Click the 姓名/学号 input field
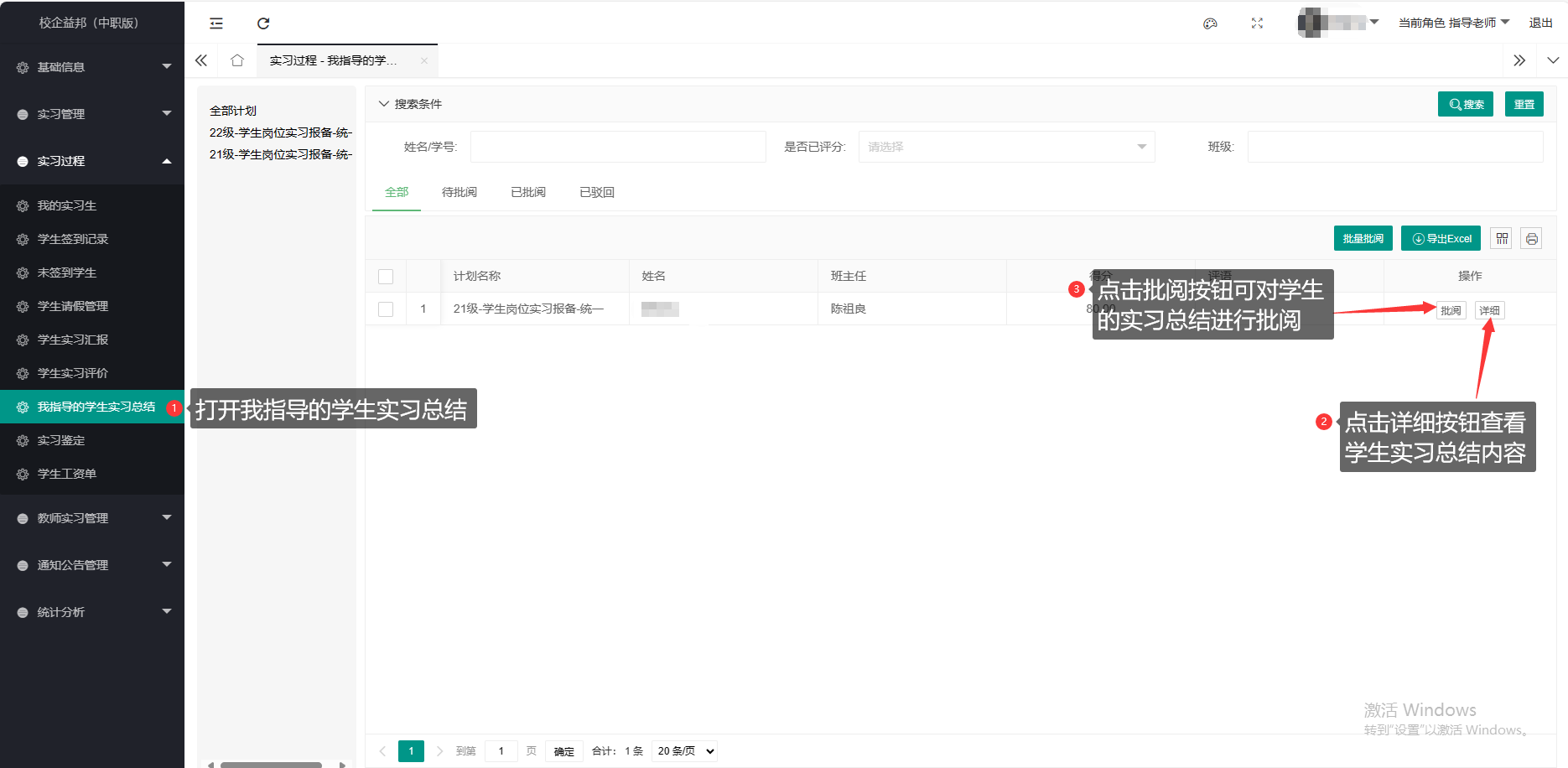1568x768 pixels. point(618,147)
